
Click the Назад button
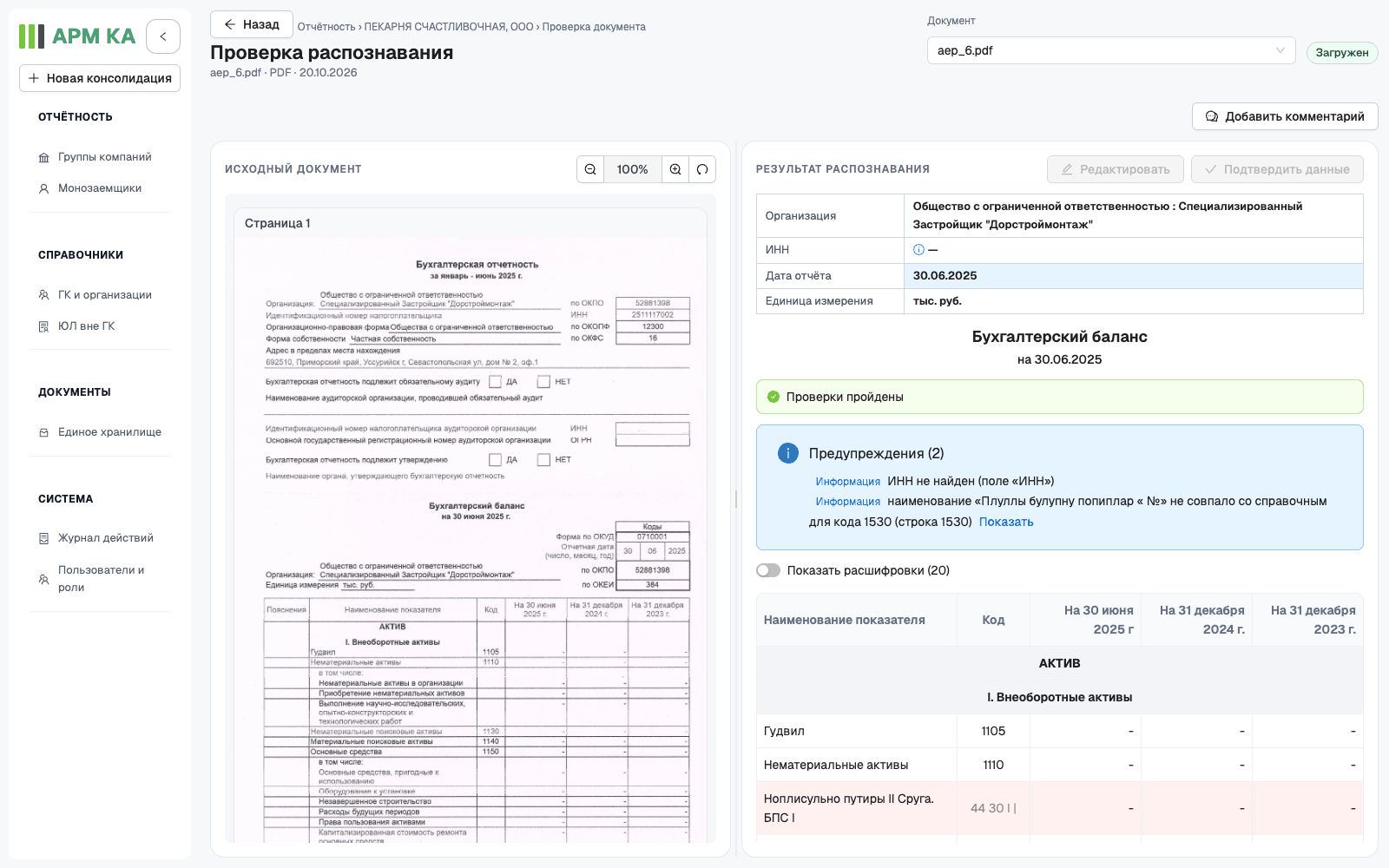(x=251, y=24)
